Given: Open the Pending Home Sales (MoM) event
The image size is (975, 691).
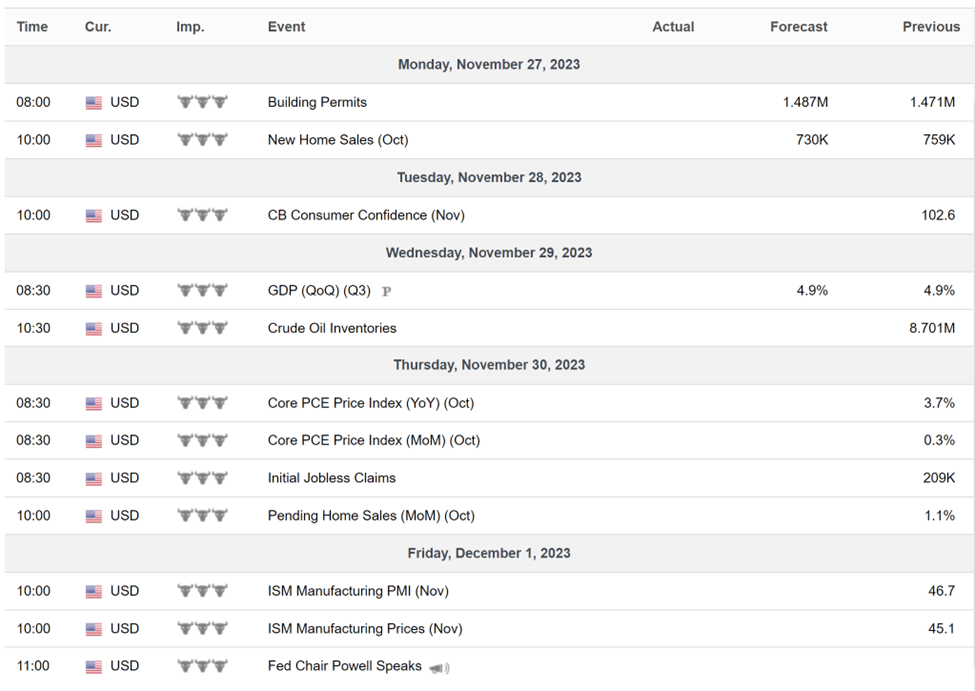Looking at the screenshot, I should (x=371, y=516).
